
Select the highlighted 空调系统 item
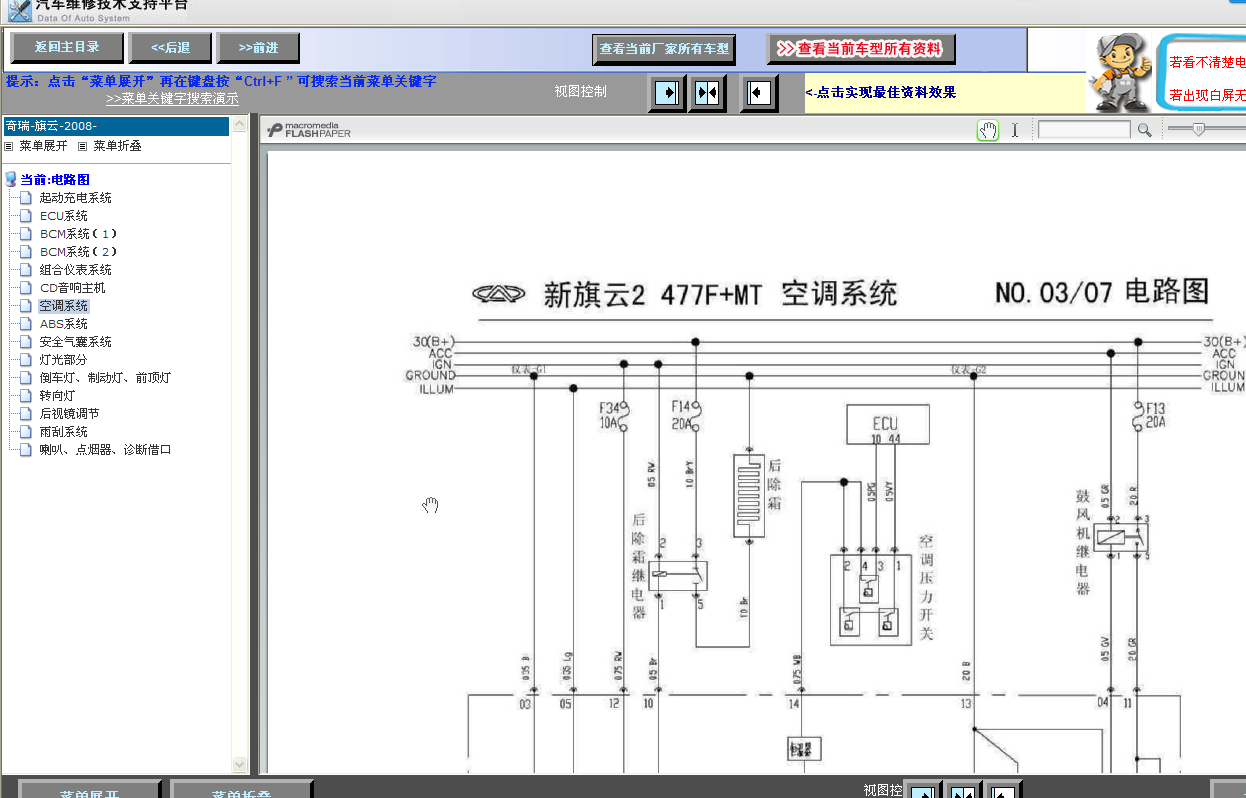(64, 306)
